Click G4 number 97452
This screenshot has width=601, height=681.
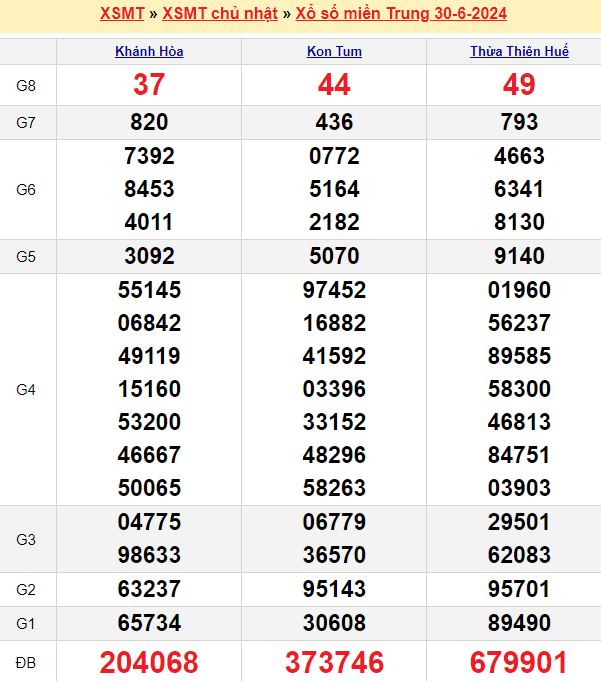tap(334, 290)
